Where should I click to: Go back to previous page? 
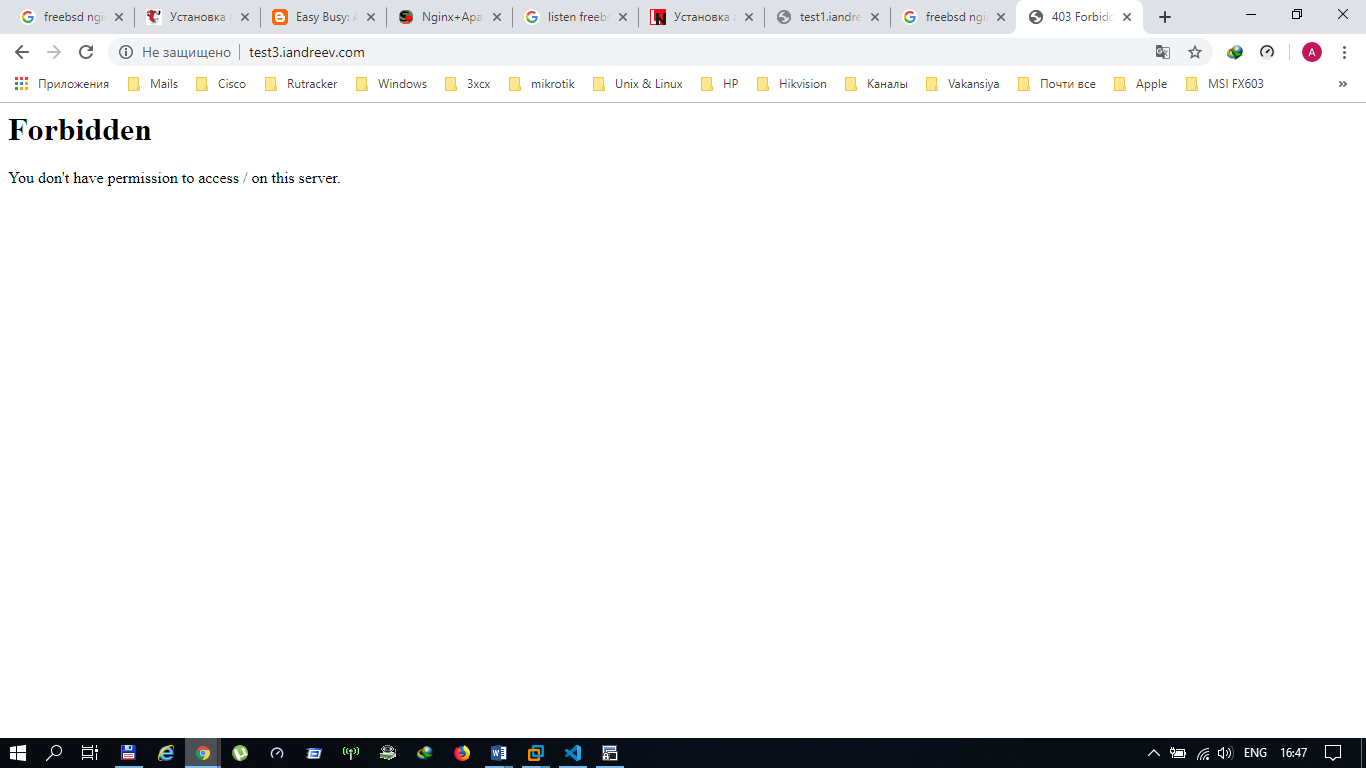tap(22, 52)
